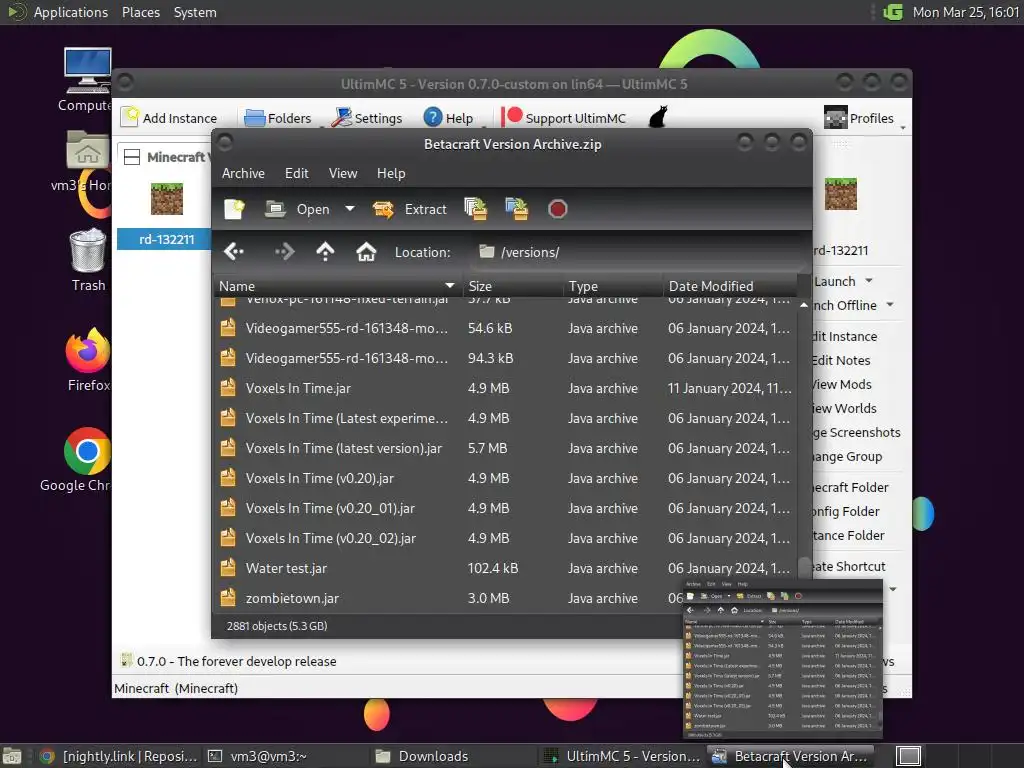Screen dimensions: 1024x768
Task: Open the View menu
Action: click(343, 173)
